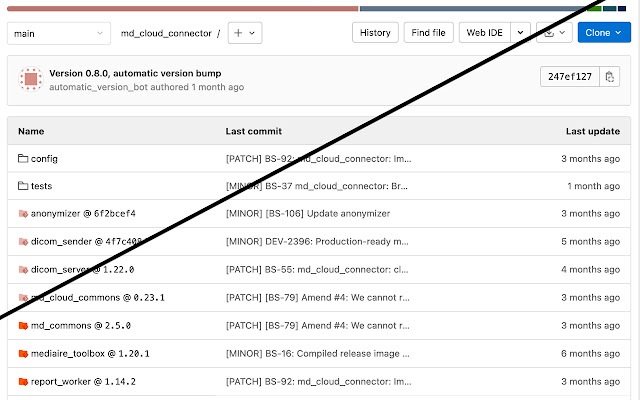Click the green segment of language bar

(594, 9)
